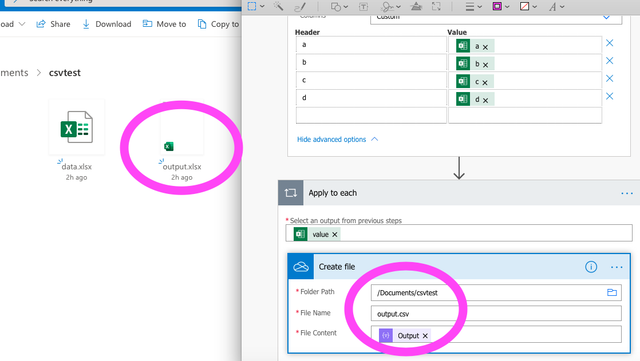Click the Apply to each loop icon

click(x=291, y=193)
